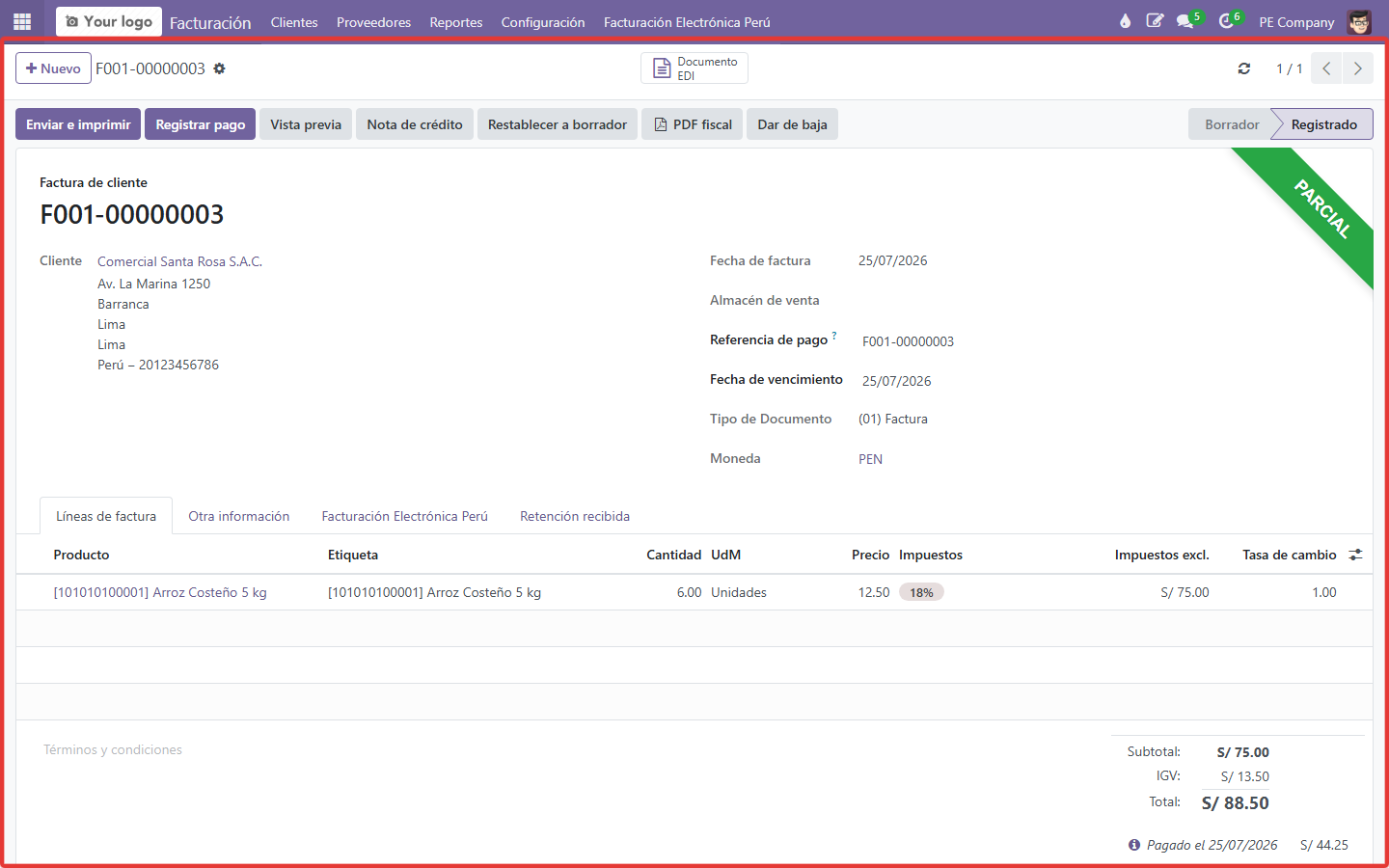The width and height of the screenshot is (1389, 868).
Task: Create a Nota de crédito
Action: coord(415,124)
